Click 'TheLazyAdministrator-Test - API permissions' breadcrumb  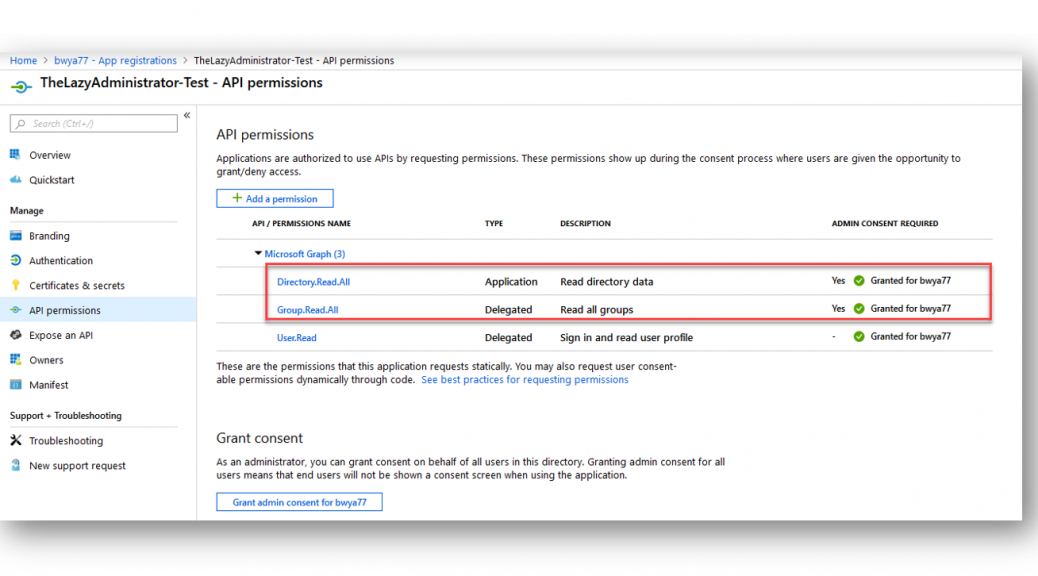pyautogui.click(x=294, y=60)
